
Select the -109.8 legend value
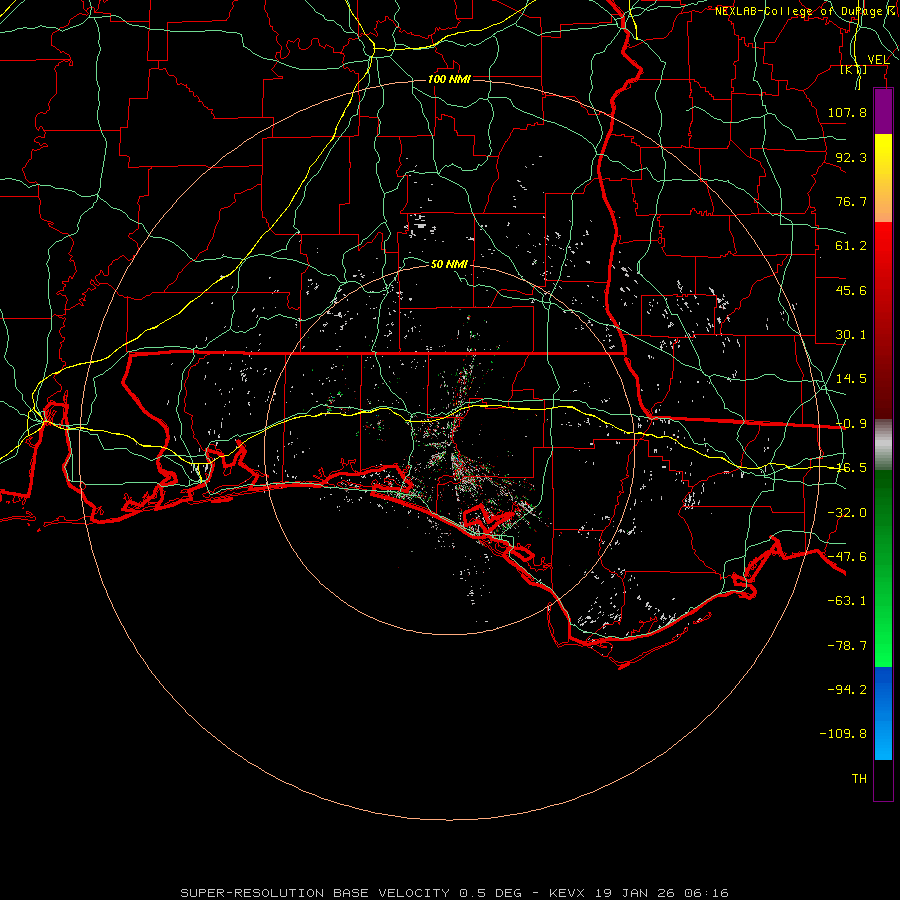tap(843, 734)
